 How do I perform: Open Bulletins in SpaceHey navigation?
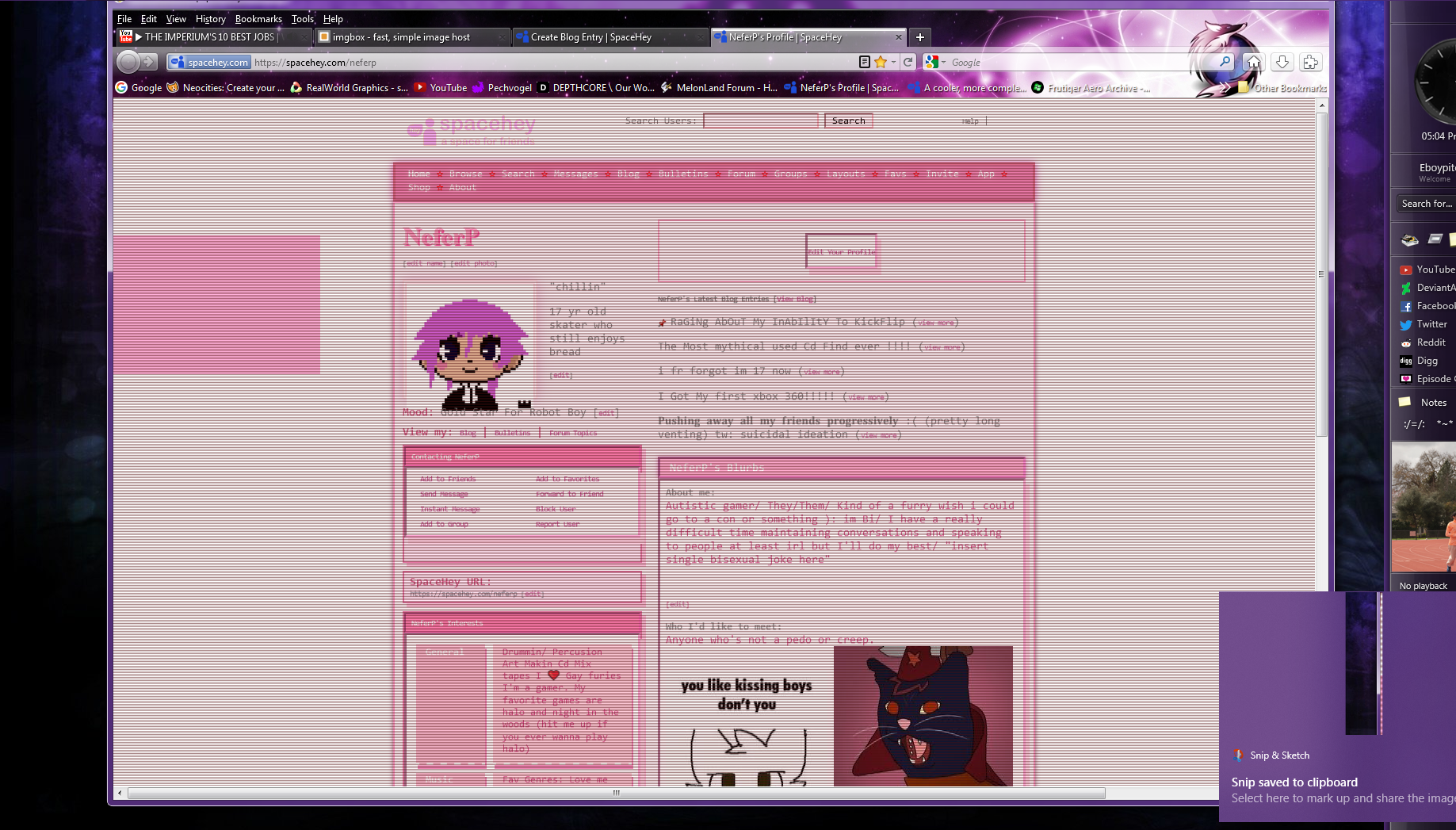click(682, 174)
